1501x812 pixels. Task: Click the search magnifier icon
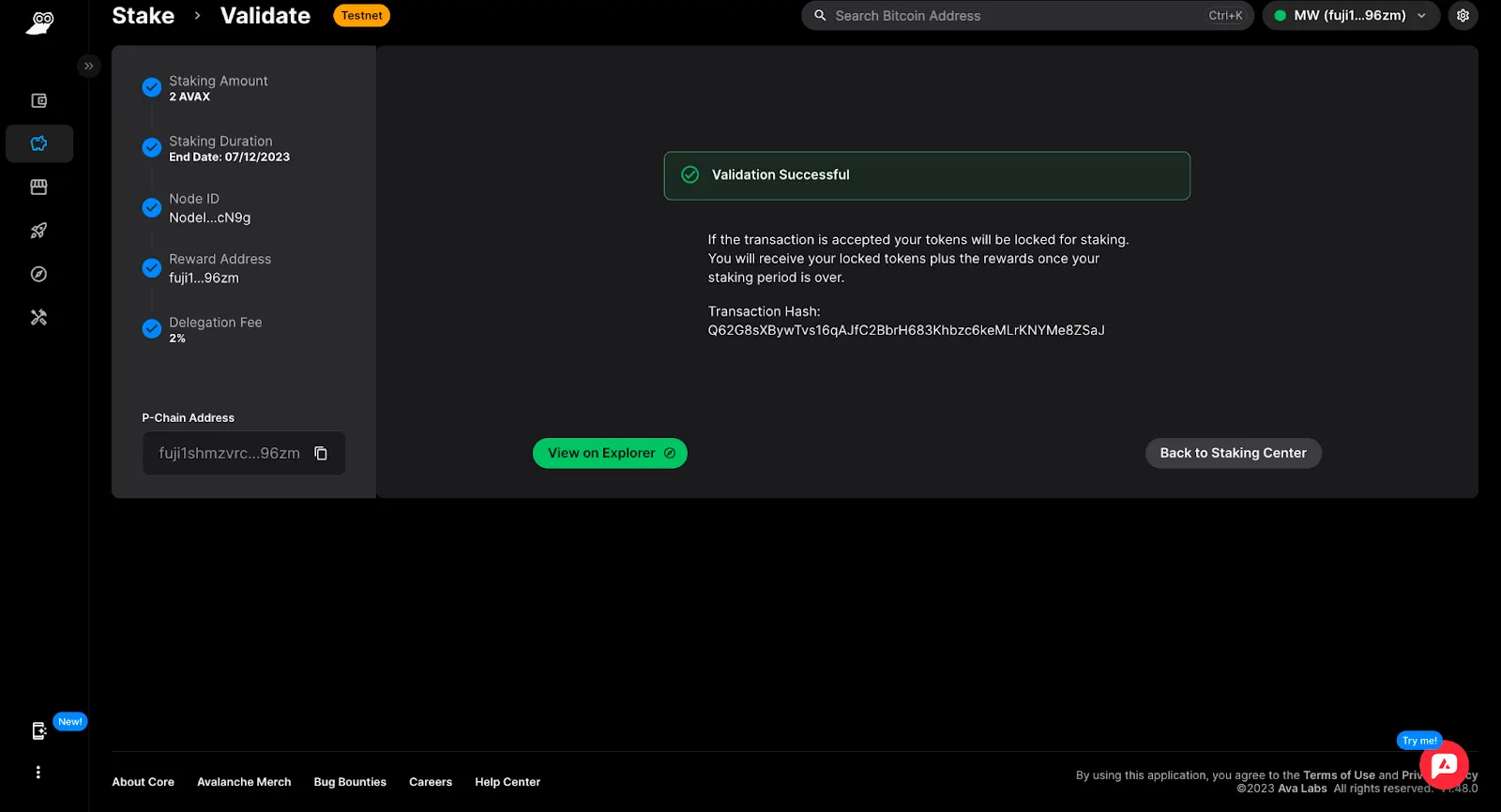pos(820,16)
